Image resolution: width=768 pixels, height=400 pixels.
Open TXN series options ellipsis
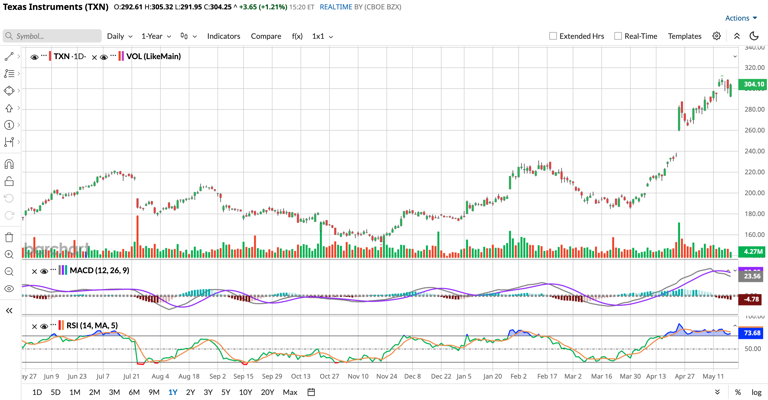44,55
